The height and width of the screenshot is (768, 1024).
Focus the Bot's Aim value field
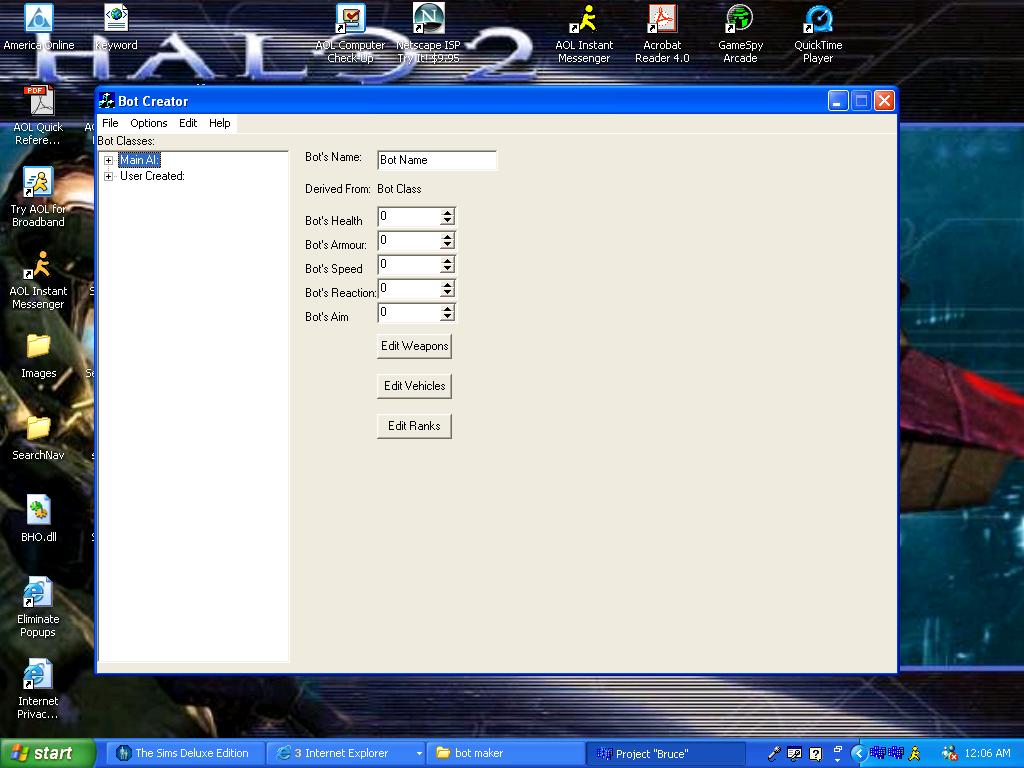tap(409, 313)
